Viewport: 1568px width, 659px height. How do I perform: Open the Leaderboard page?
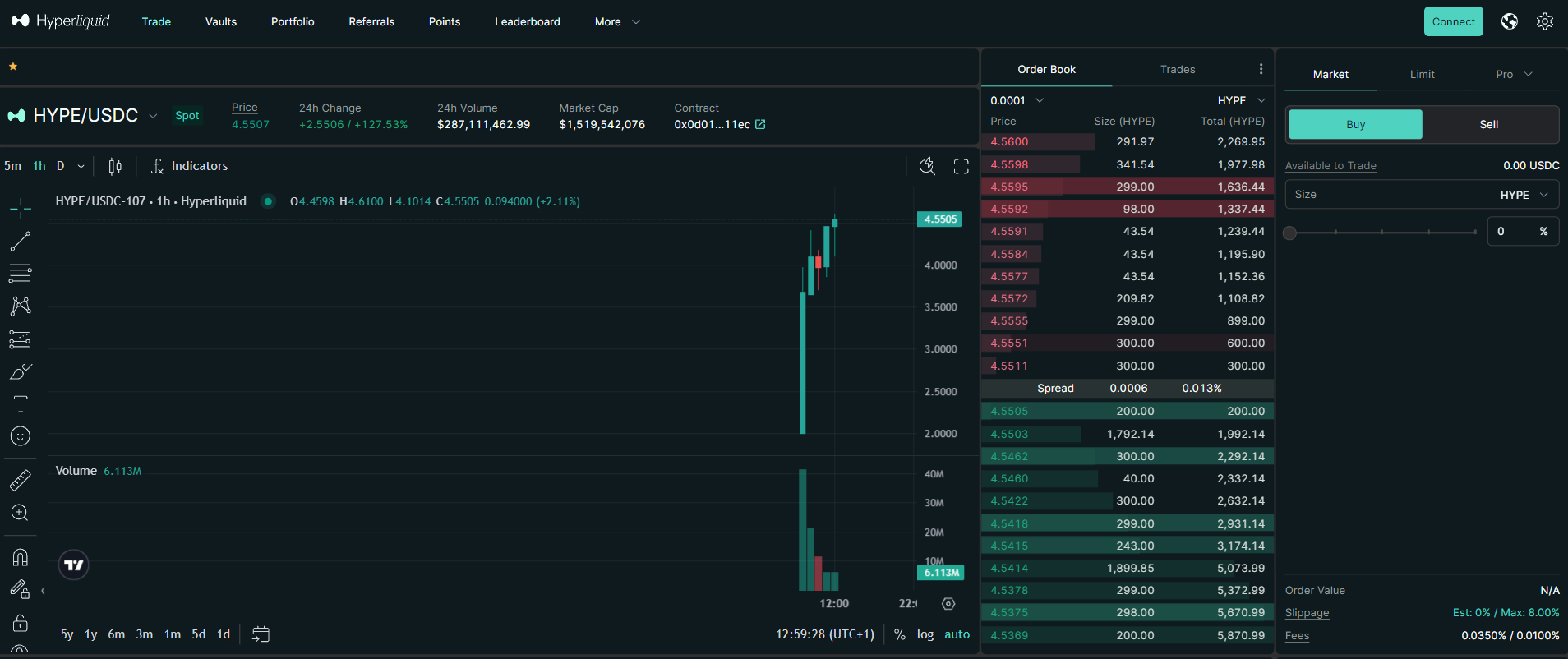pyautogui.click(x=528, y=21)
